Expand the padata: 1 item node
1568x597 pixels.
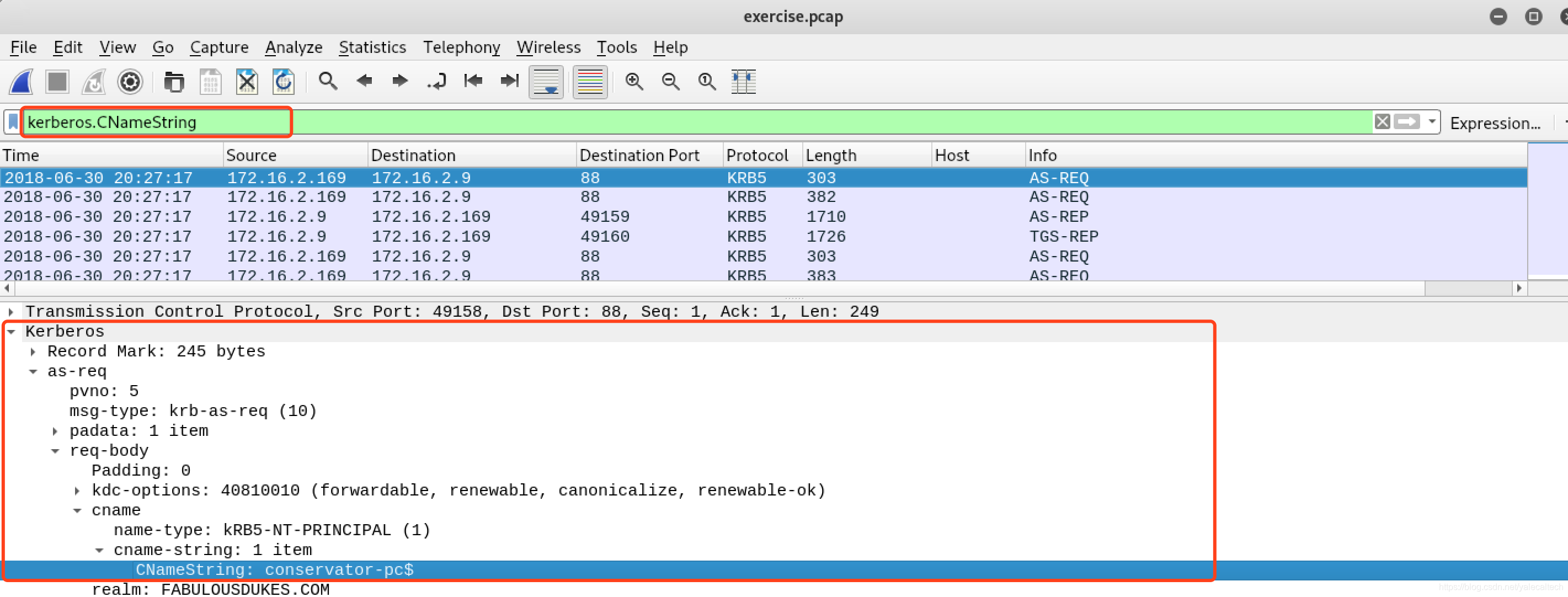55,431
